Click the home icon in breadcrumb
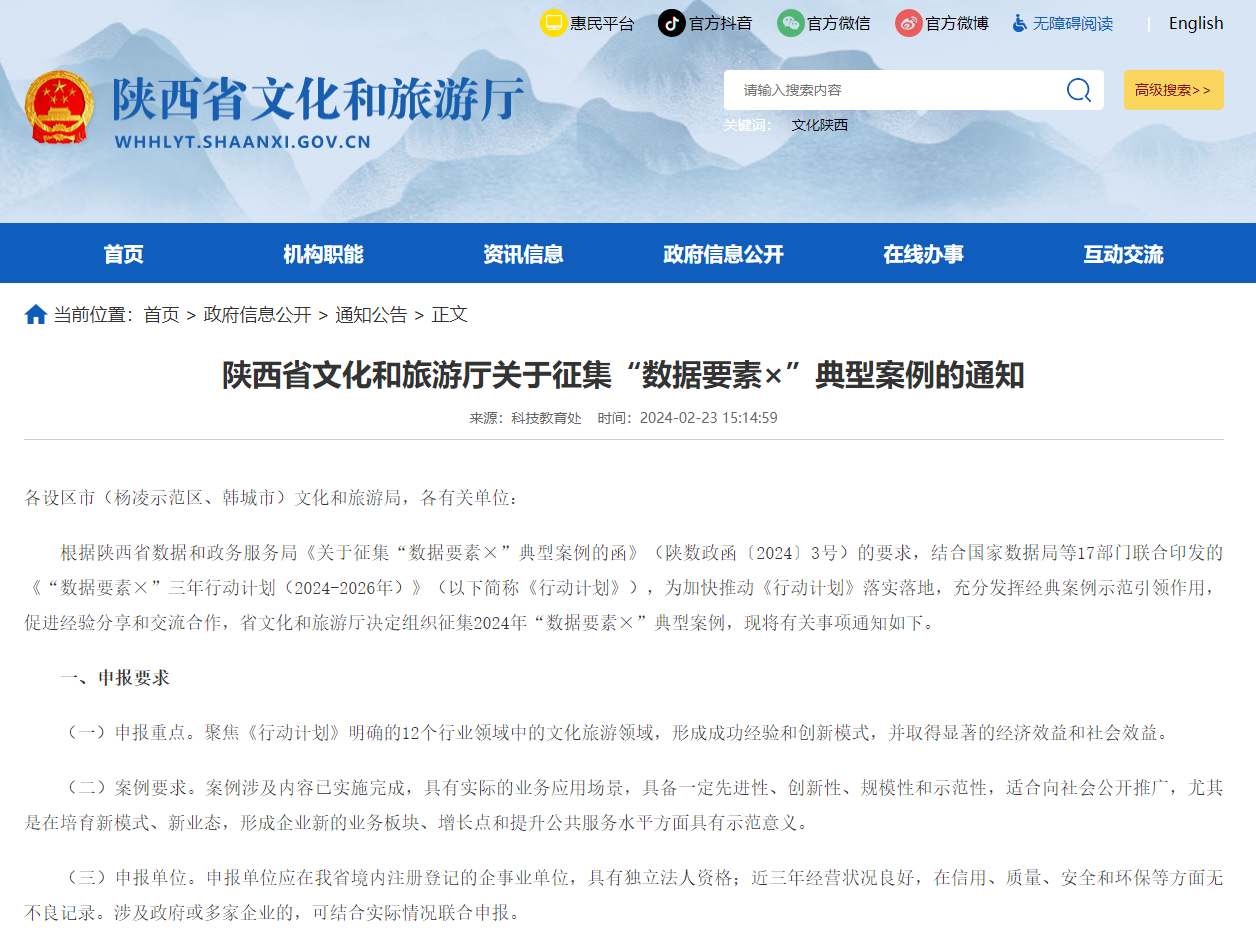The width and height of the screenshot is (1256, 934). coord(36,315)
